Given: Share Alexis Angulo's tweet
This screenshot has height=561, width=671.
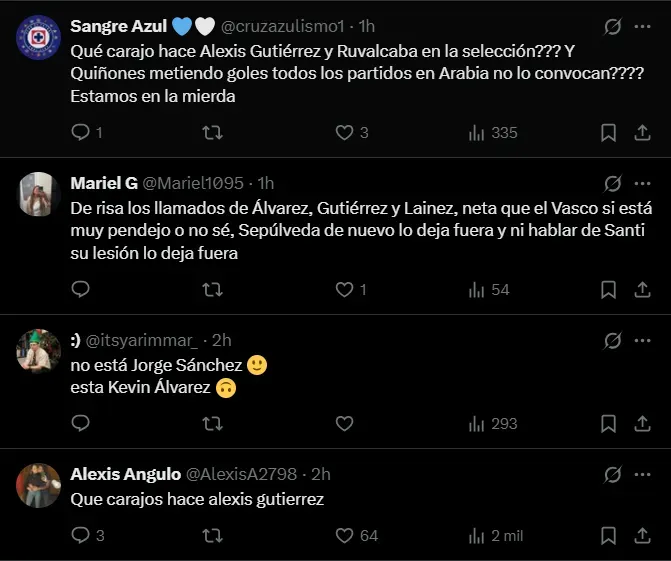Looking at the screenshot, I should 641,536.
